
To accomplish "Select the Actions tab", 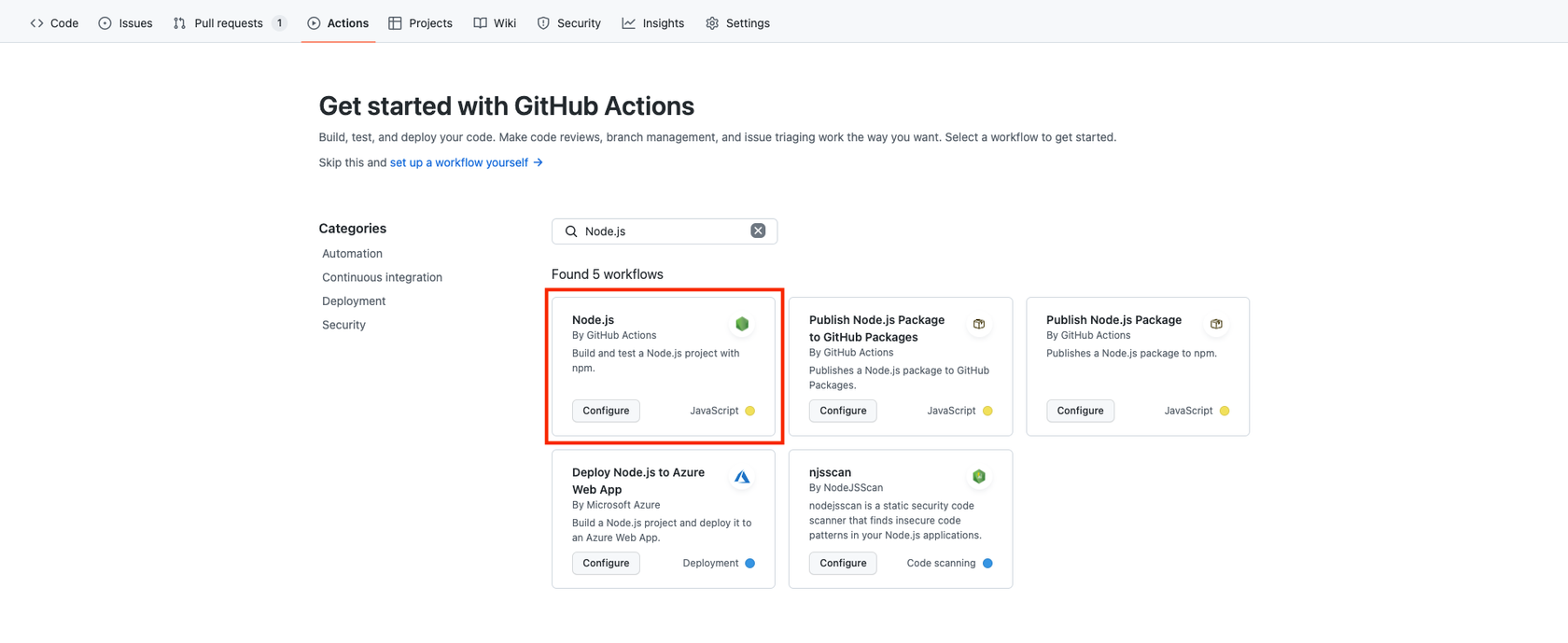I will (338, 23).
